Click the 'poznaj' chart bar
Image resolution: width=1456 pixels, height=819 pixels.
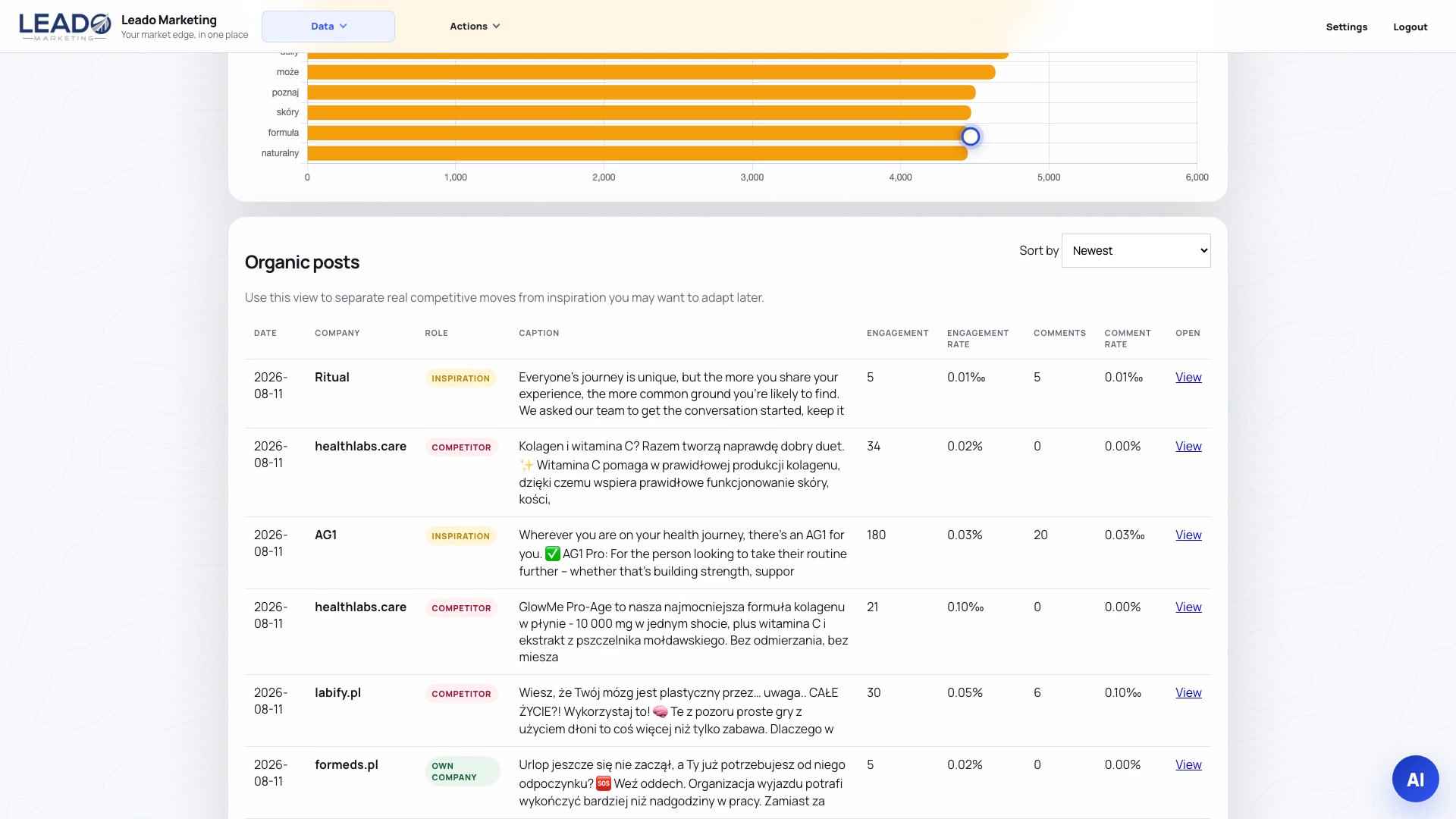[x=641, y=93]
